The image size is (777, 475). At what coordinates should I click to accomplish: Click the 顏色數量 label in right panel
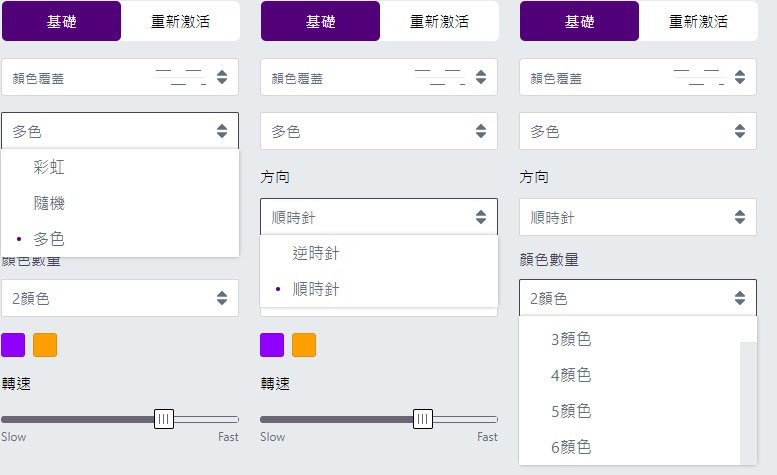tap(549, 260)
